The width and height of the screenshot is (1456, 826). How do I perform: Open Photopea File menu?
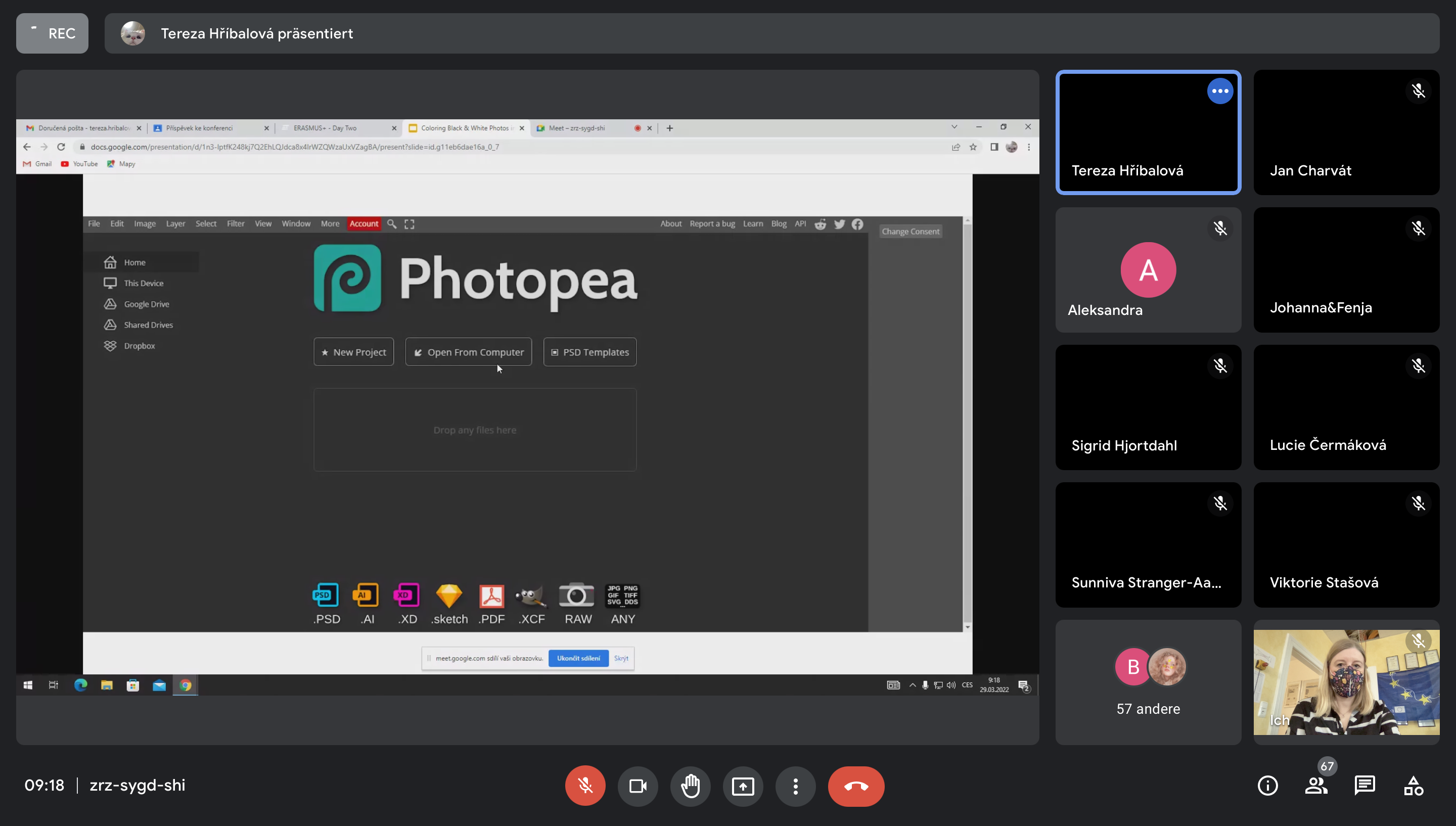[x=94, y=223]
